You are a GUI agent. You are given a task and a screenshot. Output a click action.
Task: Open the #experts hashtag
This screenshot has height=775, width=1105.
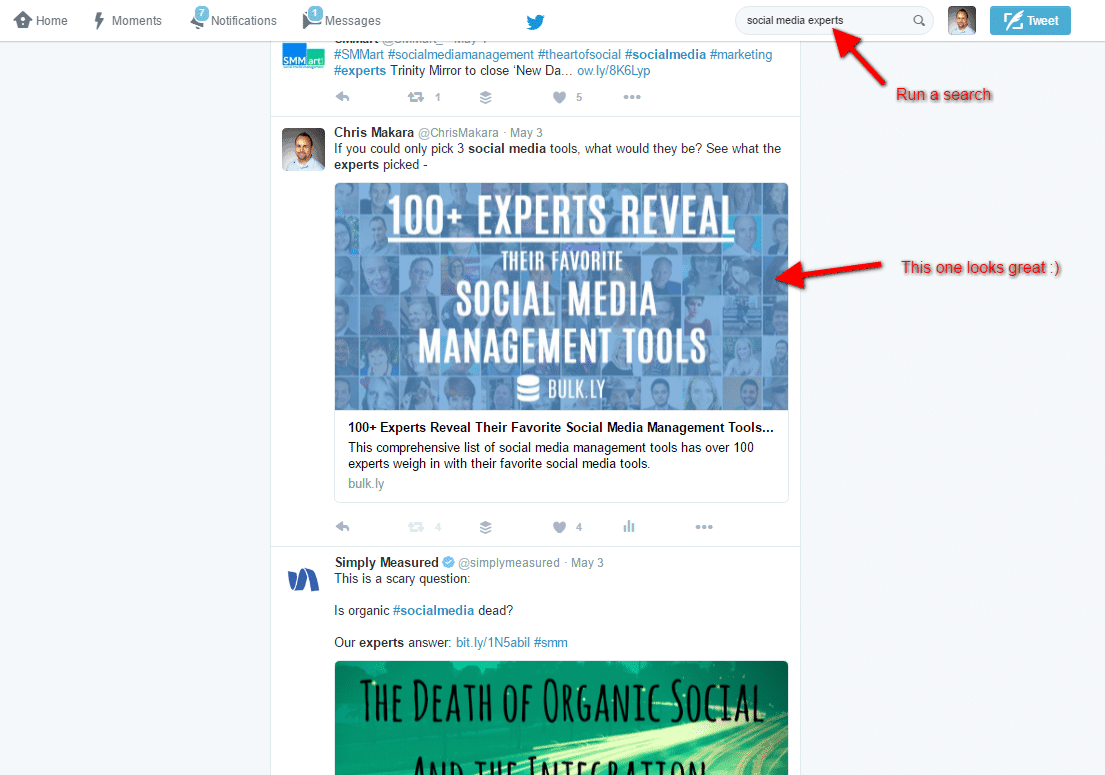point(360,71)
